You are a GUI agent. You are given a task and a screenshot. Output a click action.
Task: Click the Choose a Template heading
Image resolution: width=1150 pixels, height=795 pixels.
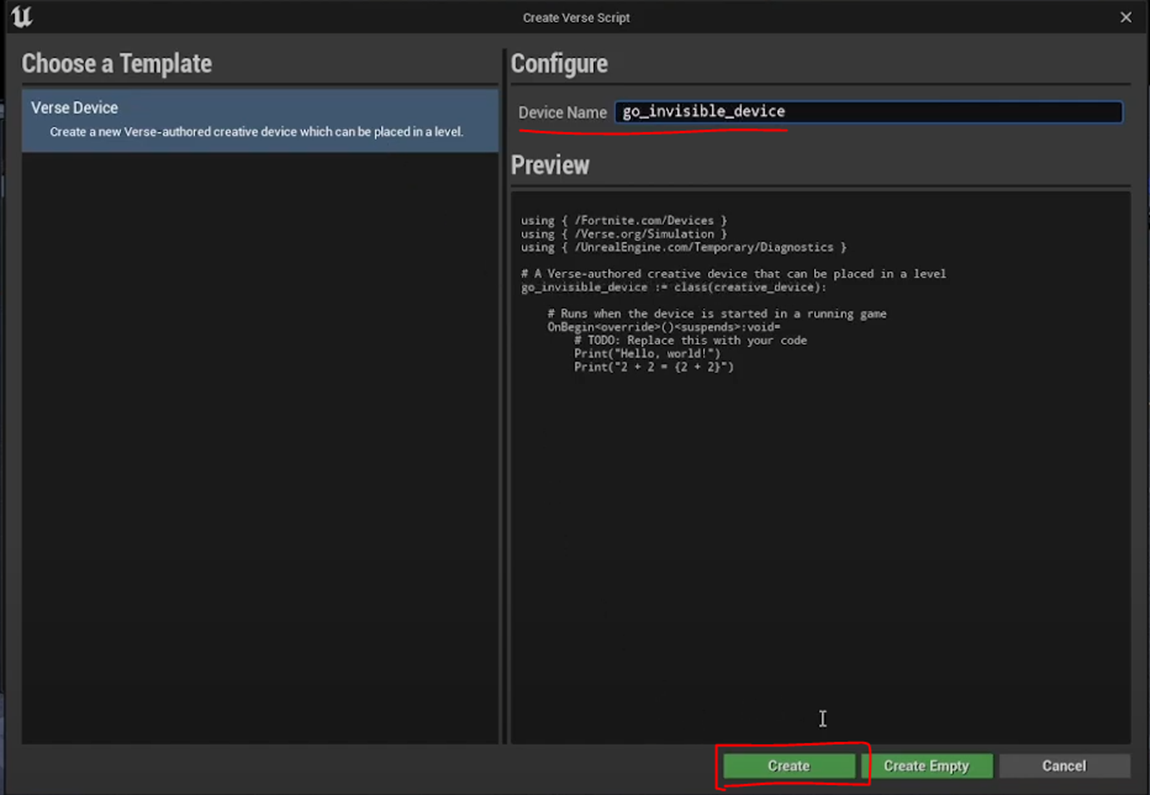(x=117, y=64)
